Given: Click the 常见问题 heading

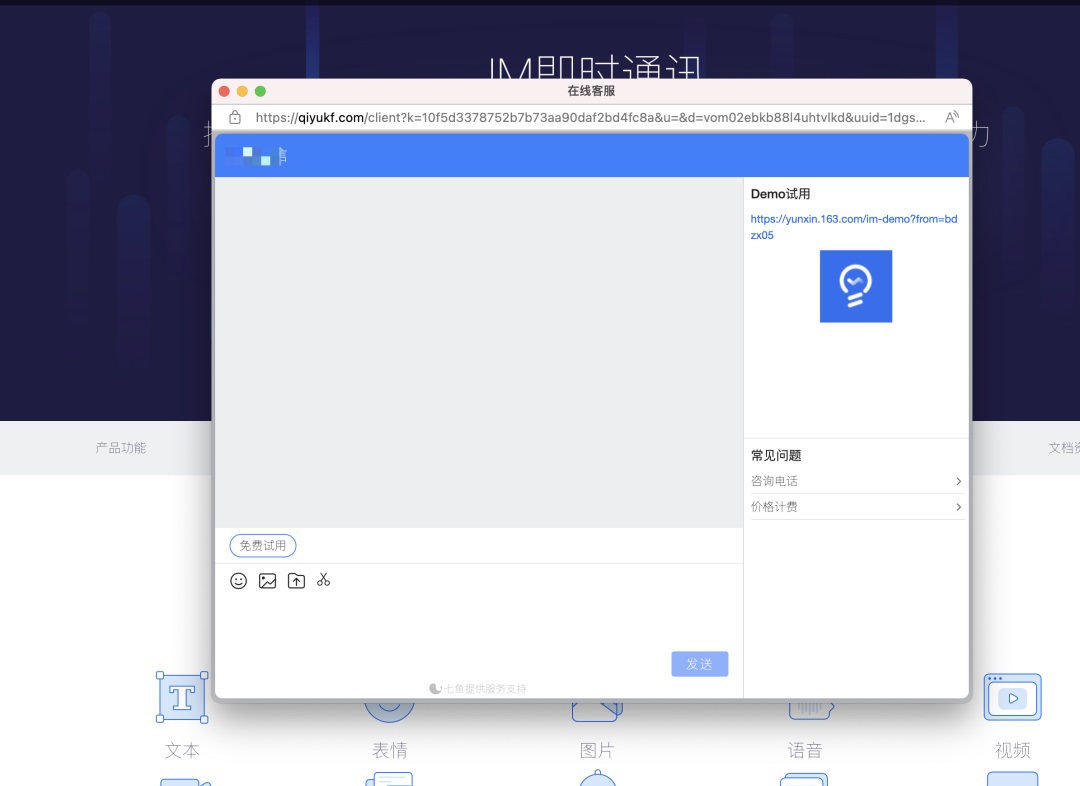Looking at the screenshot, I should point(776,455).
